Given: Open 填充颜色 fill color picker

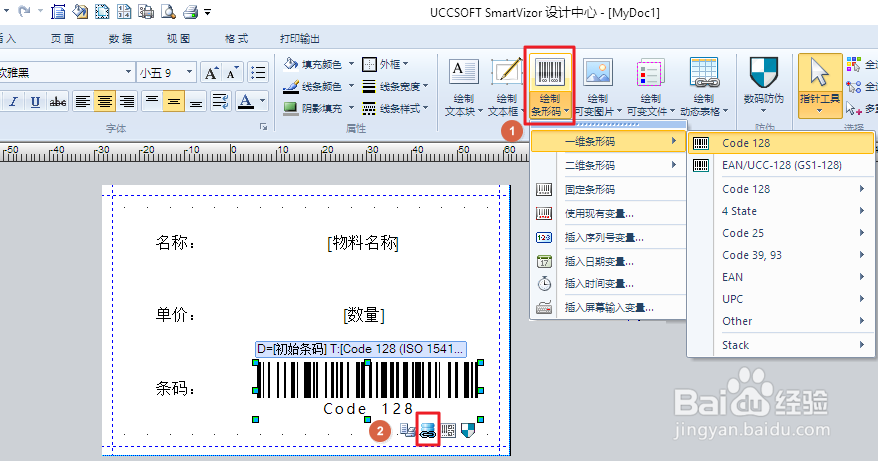Looking at the screenshot, I should click(x=318, y=64).
